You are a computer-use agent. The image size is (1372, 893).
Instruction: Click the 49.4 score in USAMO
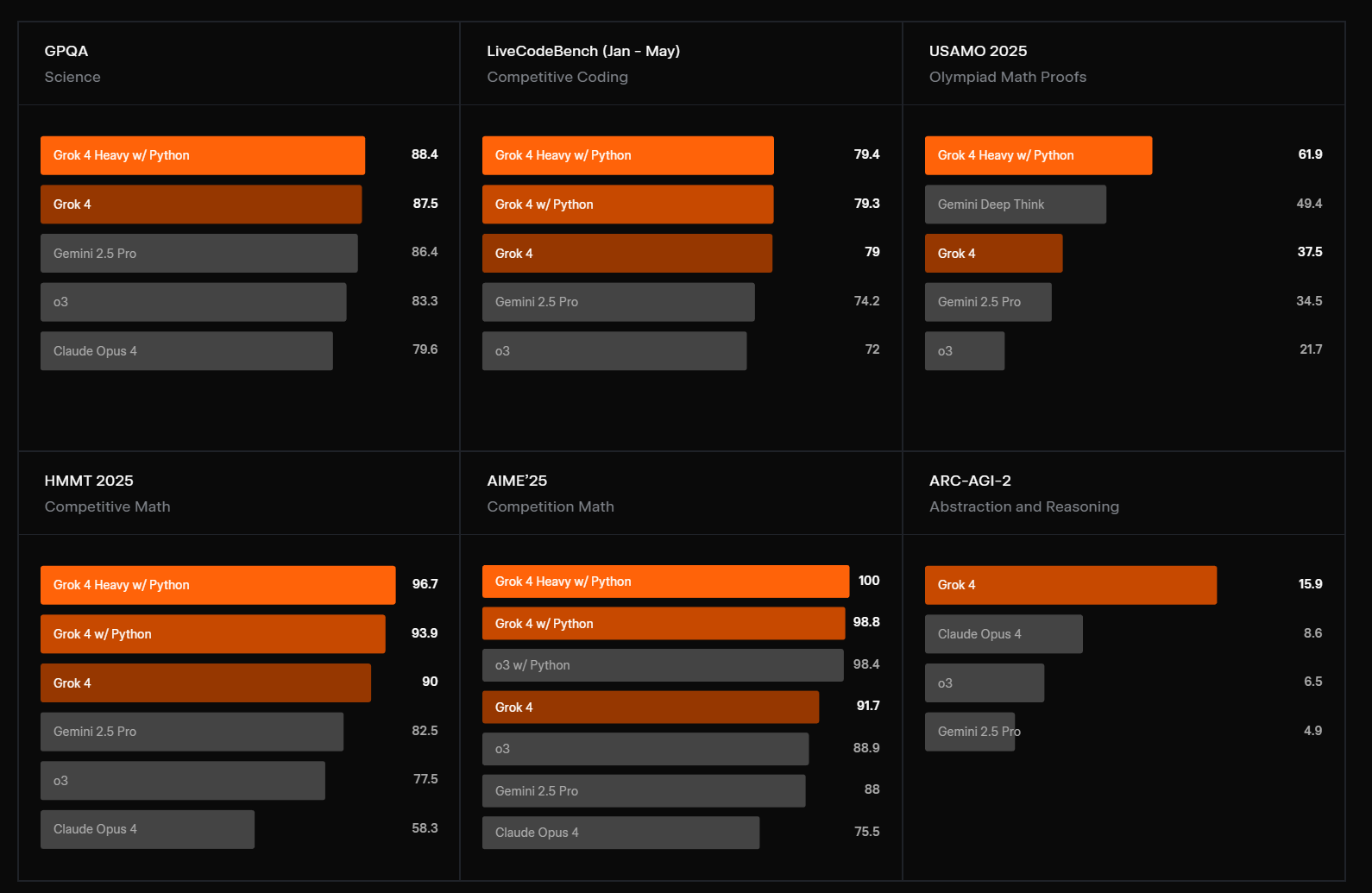tap(1309, 204)
